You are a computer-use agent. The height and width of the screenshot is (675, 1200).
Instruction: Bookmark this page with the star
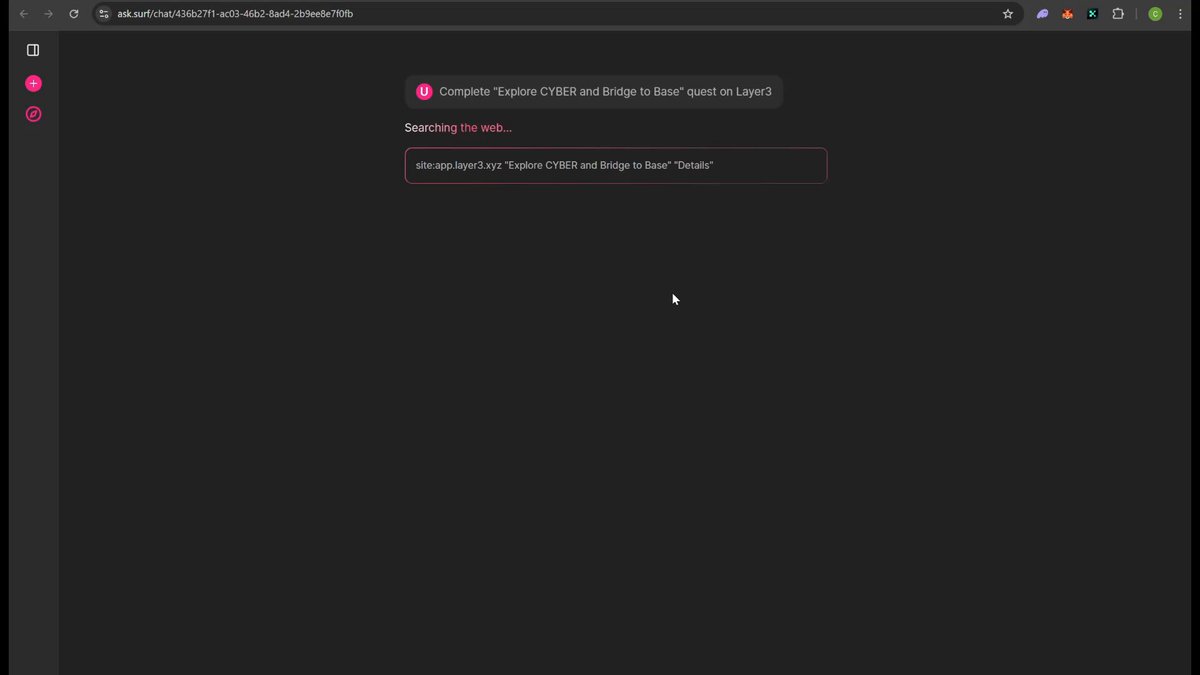1008,14
